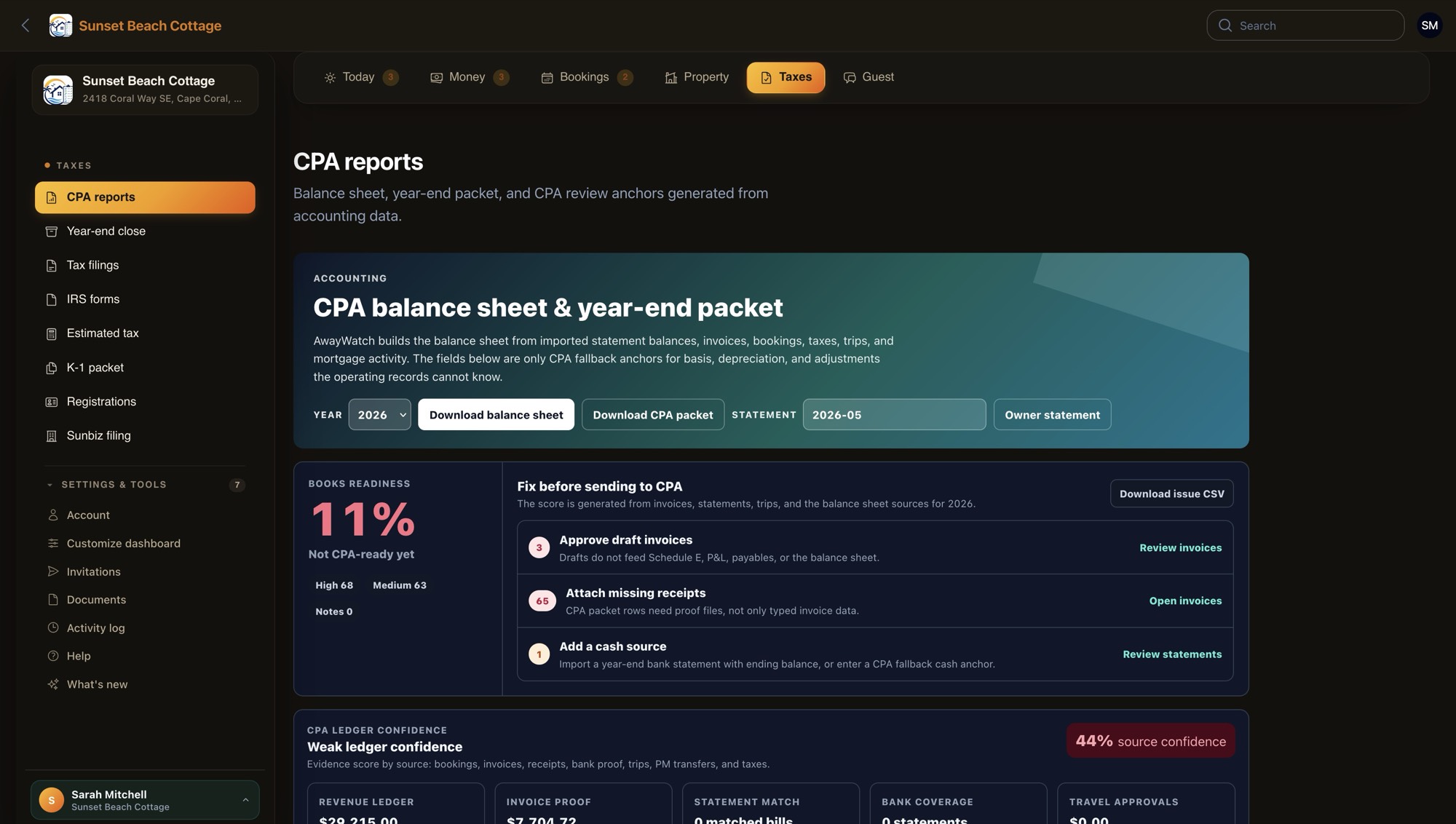Open the Year 2026 dropdown
Viewport: 1456px width, 824px height.
pos(379,414)
